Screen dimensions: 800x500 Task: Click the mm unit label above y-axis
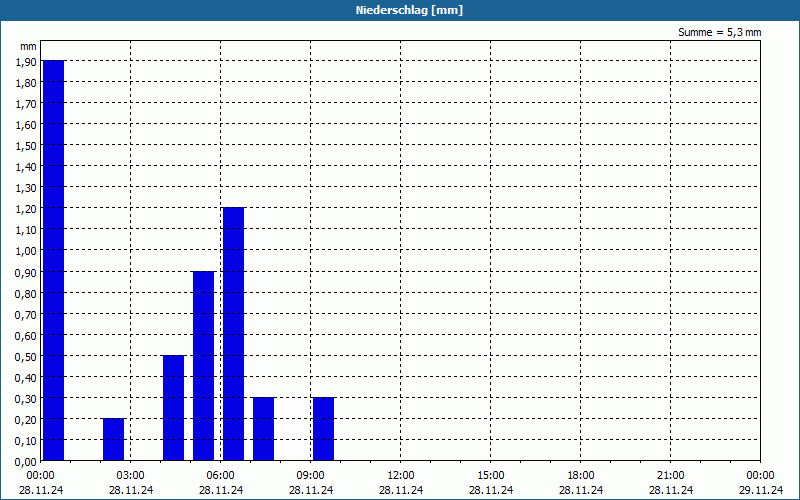tap(28, 46)
